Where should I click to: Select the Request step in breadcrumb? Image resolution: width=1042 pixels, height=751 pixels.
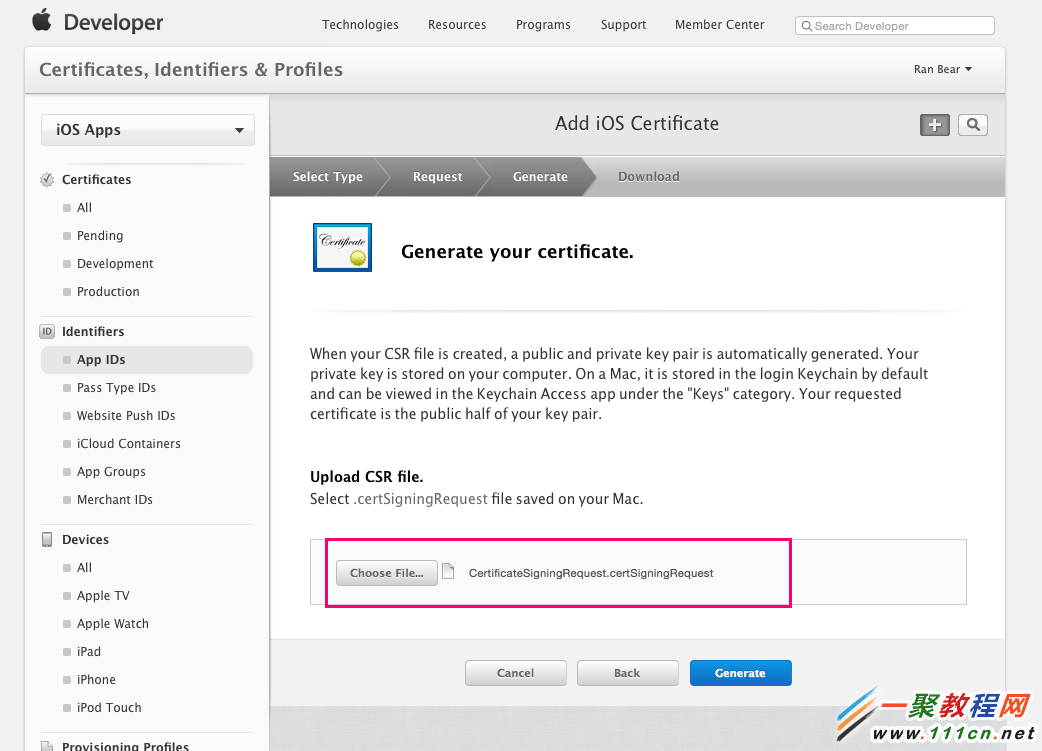tap(437, 177)
